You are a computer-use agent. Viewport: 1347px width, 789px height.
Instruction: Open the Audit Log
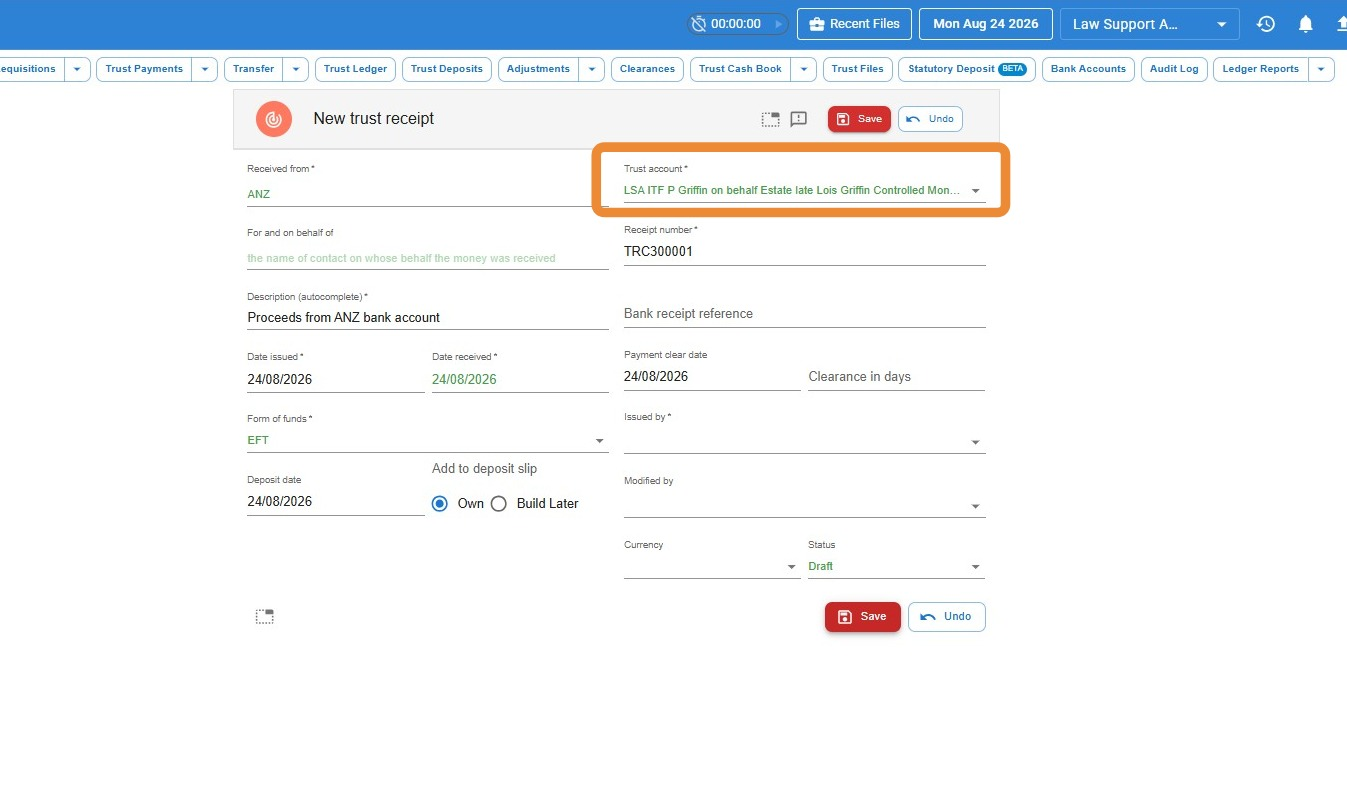1174,69
